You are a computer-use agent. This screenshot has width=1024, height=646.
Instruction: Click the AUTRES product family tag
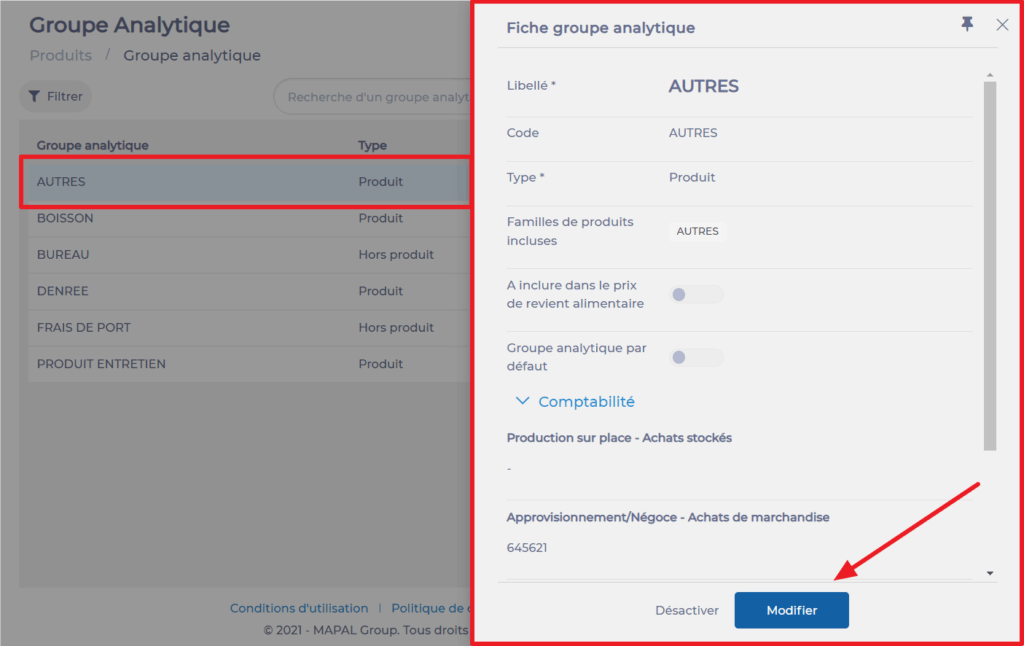pyautogui.click(x=697, y=231)
